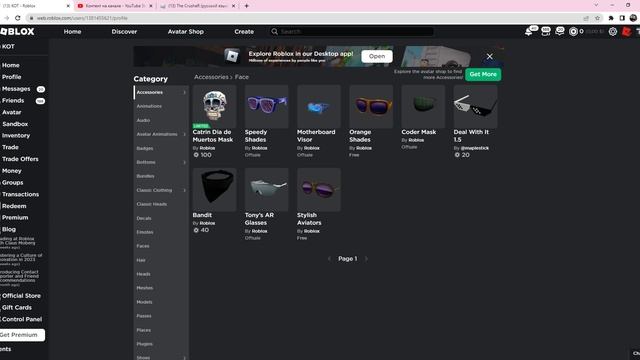This screenshot has height=360, width=640.
Task: Open the Deal With It 1.5 thumbnail
Action: pos(476,107)
